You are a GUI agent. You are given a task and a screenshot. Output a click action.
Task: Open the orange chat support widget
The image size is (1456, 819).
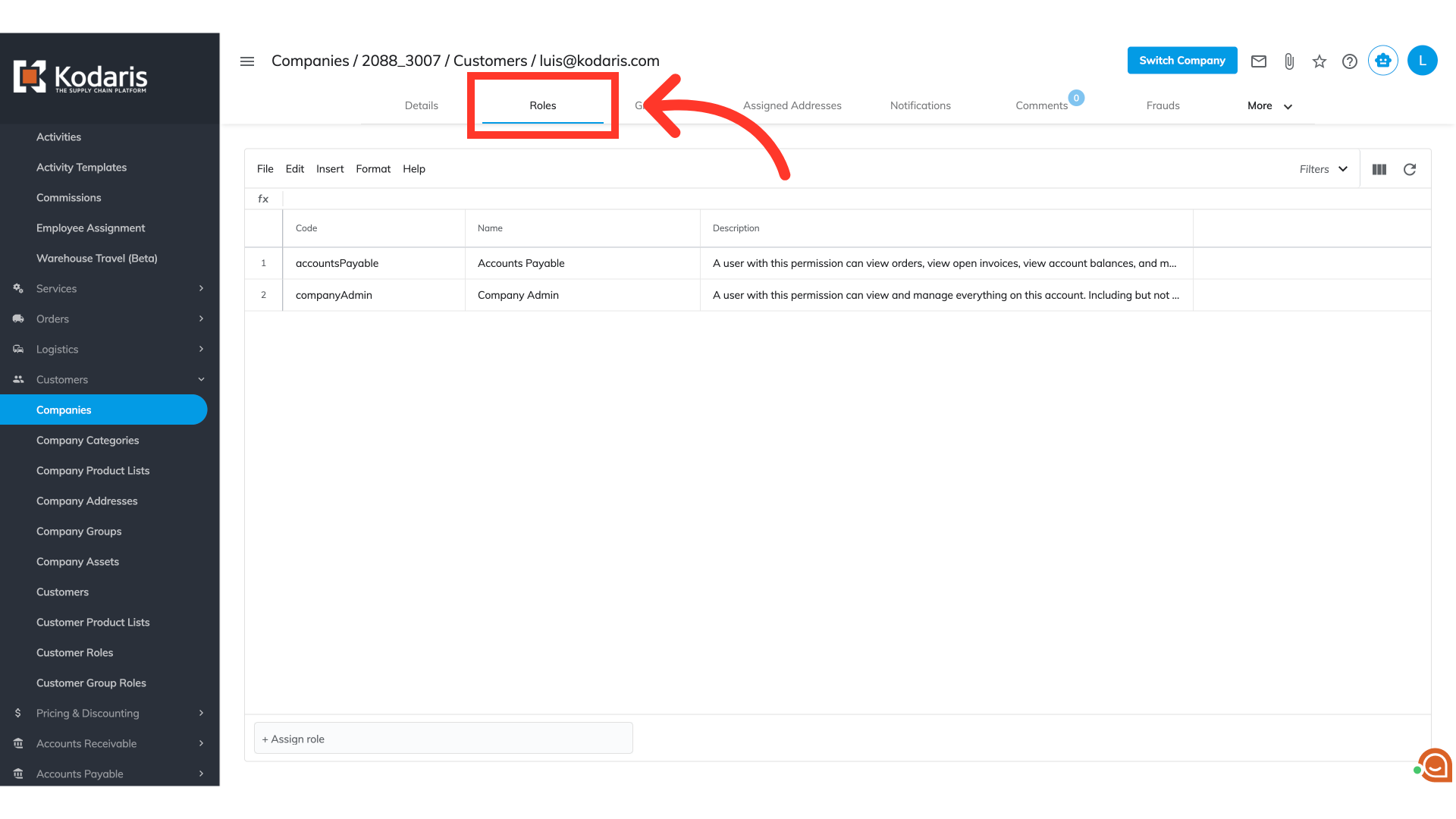(1436, 765)
